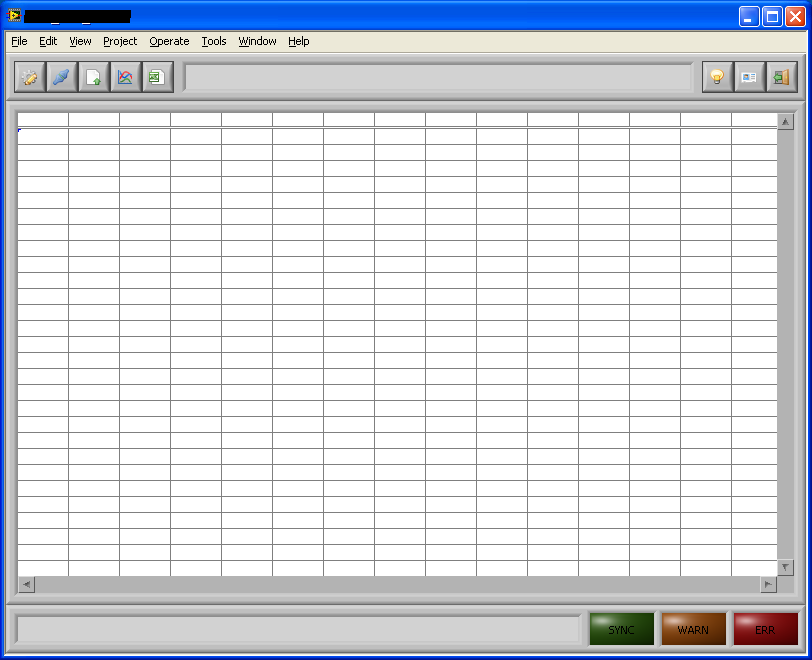This screenshot has height=660, width=812.
Task: Open the Project menu
Action: coord(120,41)
